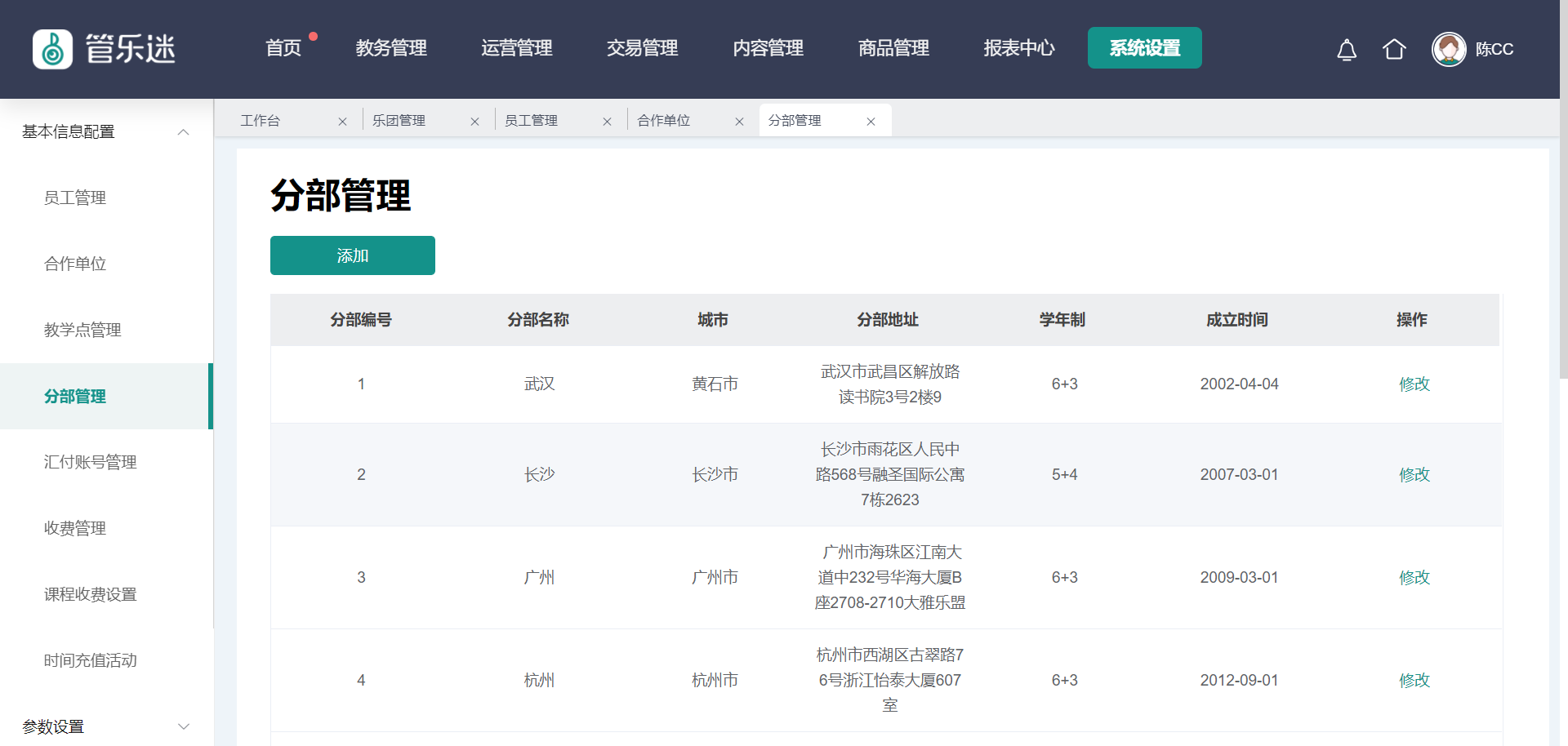Open the 系统设置 top menu
This screenshot has height=746, width=1568.
(1144, 48)
